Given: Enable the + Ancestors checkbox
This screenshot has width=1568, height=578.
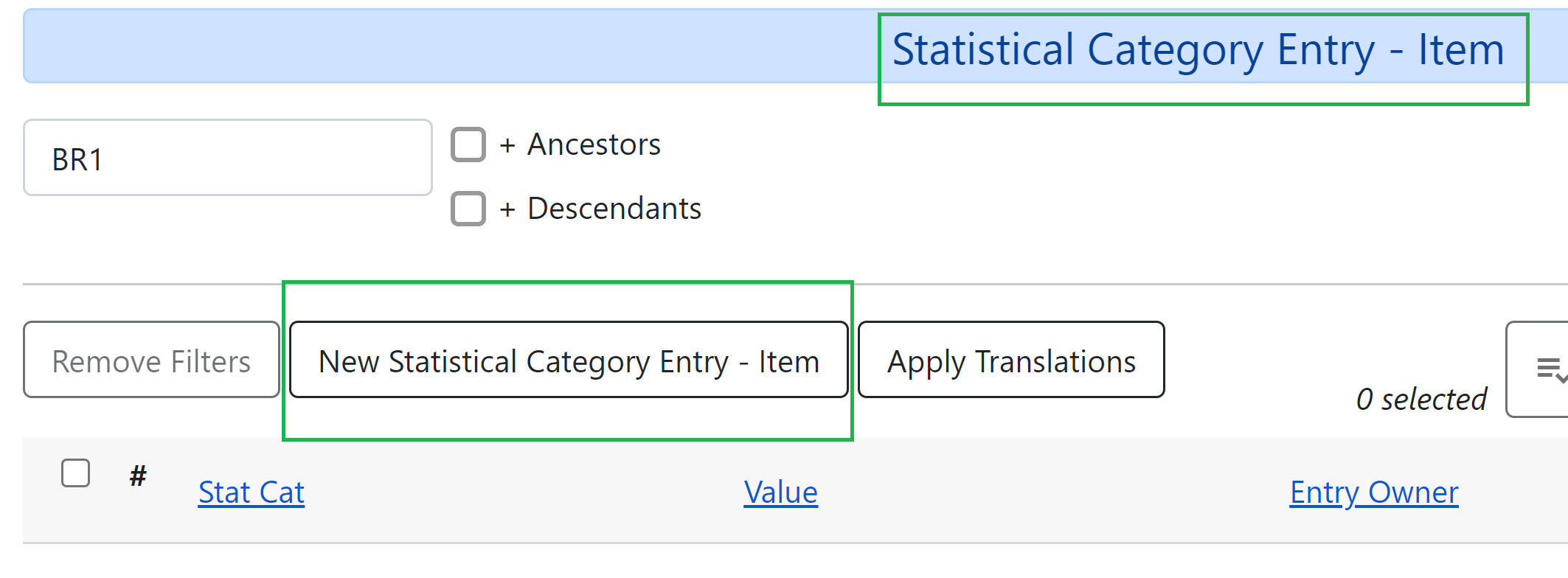Looking at the screenshot, I should point(468,144).
